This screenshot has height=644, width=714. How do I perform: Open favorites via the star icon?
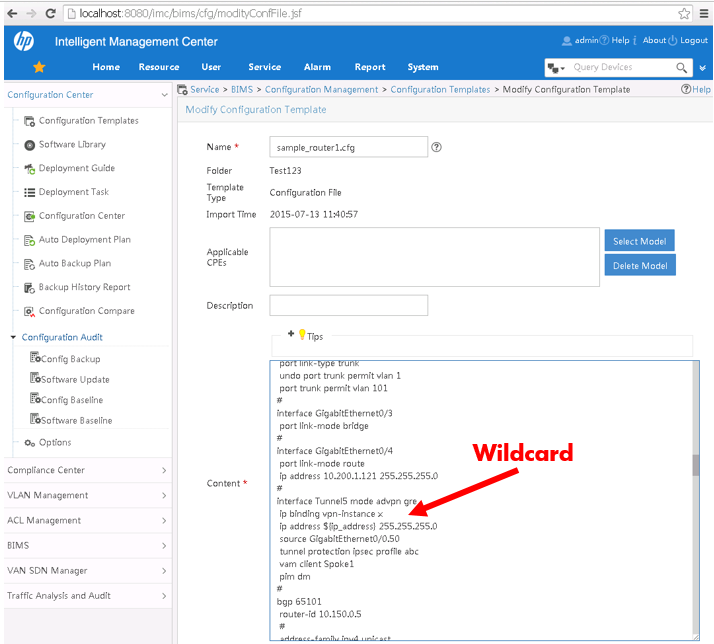pyautogui.click(x=39, y=67)
